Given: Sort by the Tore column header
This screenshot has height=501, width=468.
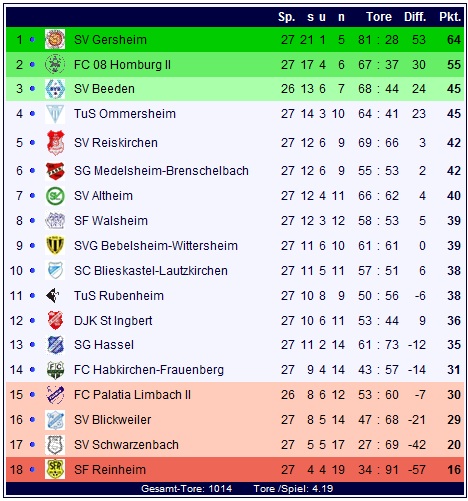Looking at the screenshot, I should pyautogui.click(x=379, y=17).
